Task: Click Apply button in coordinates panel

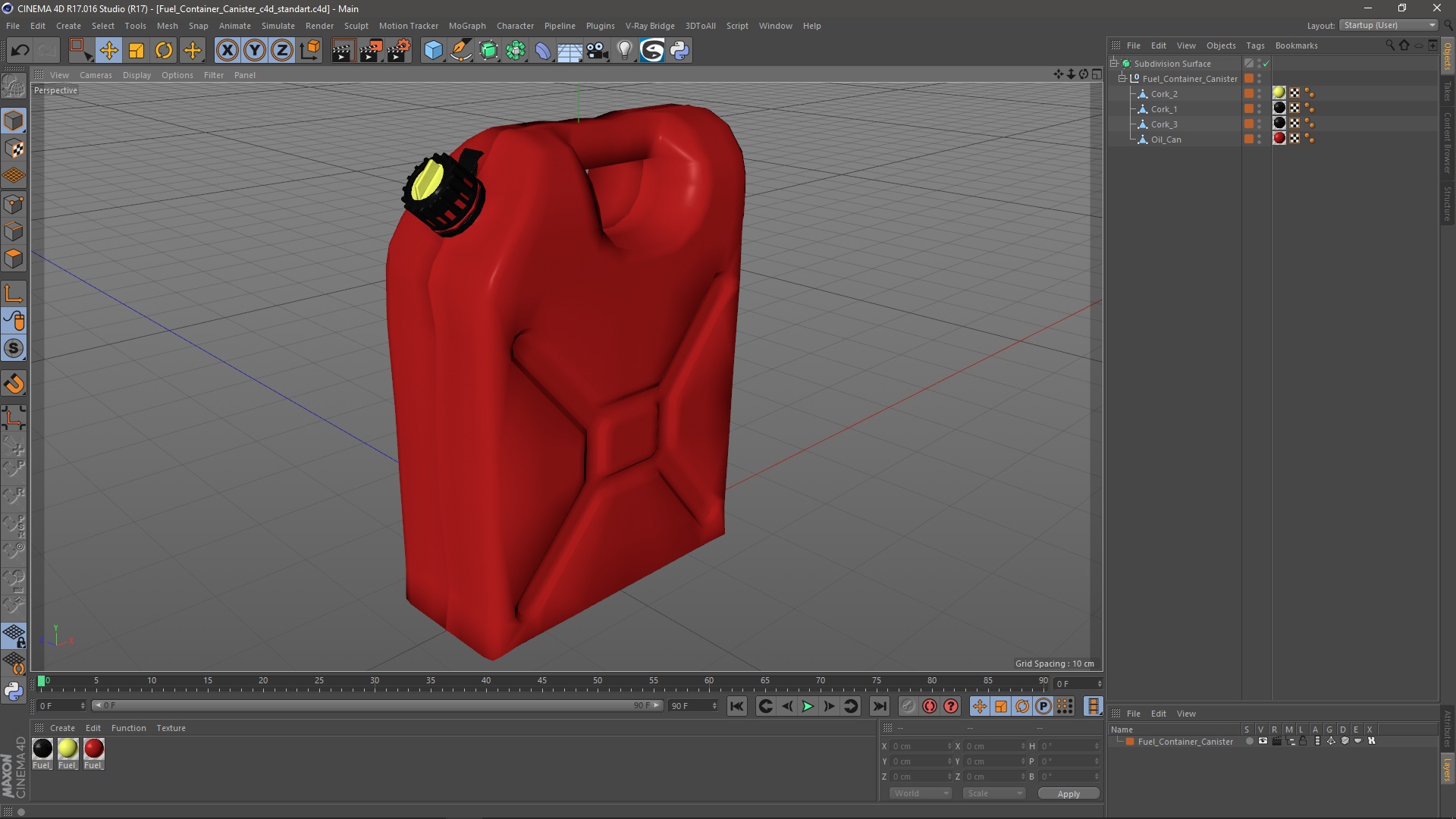Action: click(1067, 793)
